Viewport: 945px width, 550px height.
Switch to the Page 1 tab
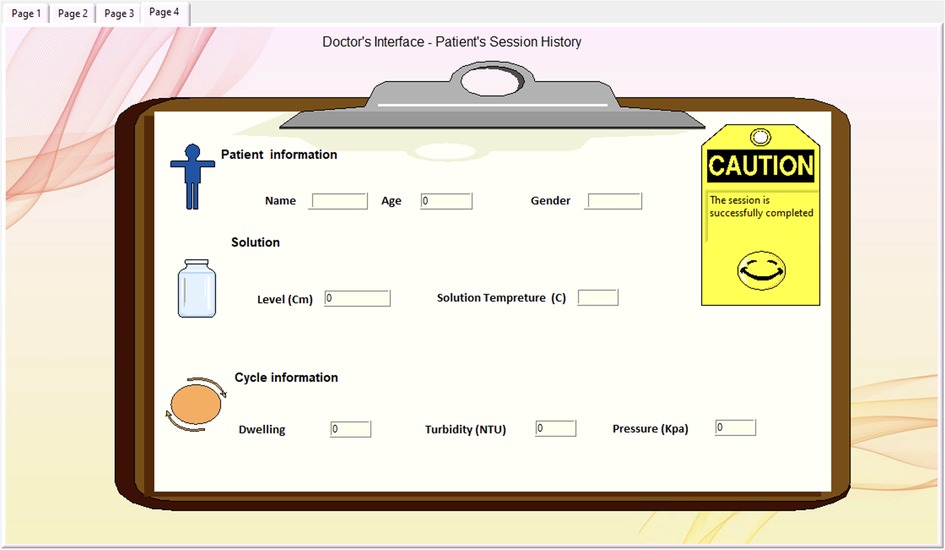[27, 13]
